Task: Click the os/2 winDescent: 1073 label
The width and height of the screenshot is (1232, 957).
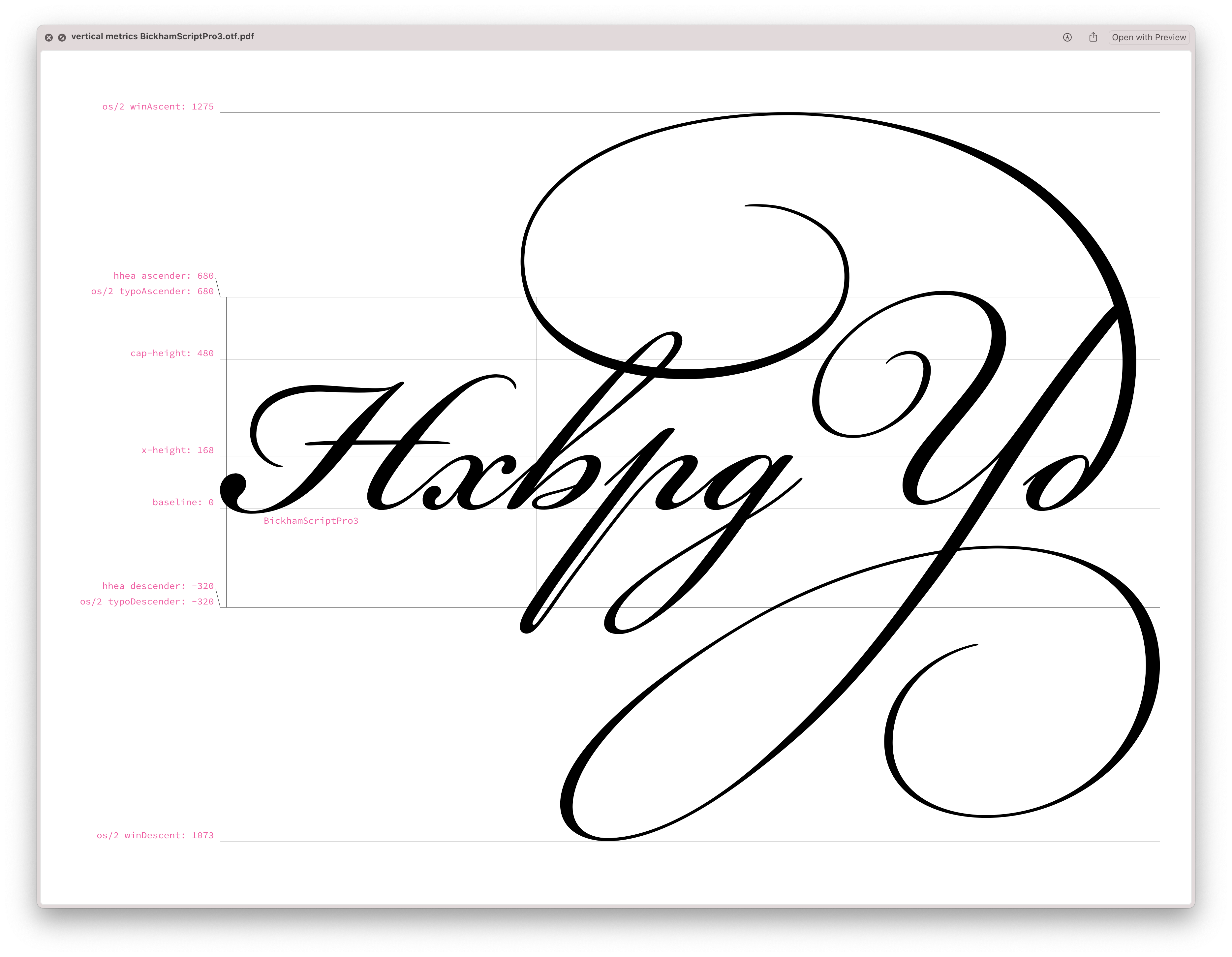Action: 155,836
